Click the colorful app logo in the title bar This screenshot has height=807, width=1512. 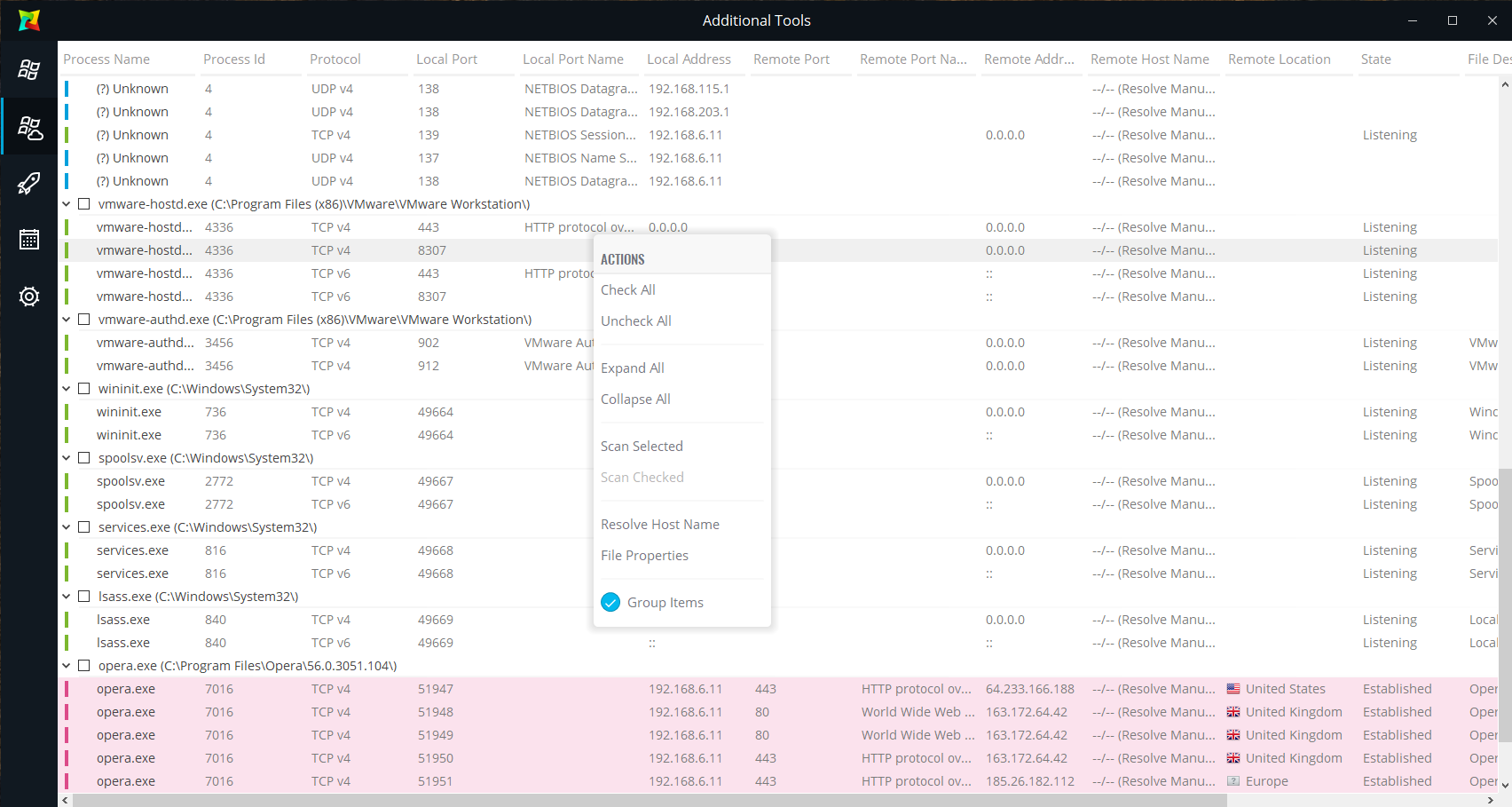[29, 20]
